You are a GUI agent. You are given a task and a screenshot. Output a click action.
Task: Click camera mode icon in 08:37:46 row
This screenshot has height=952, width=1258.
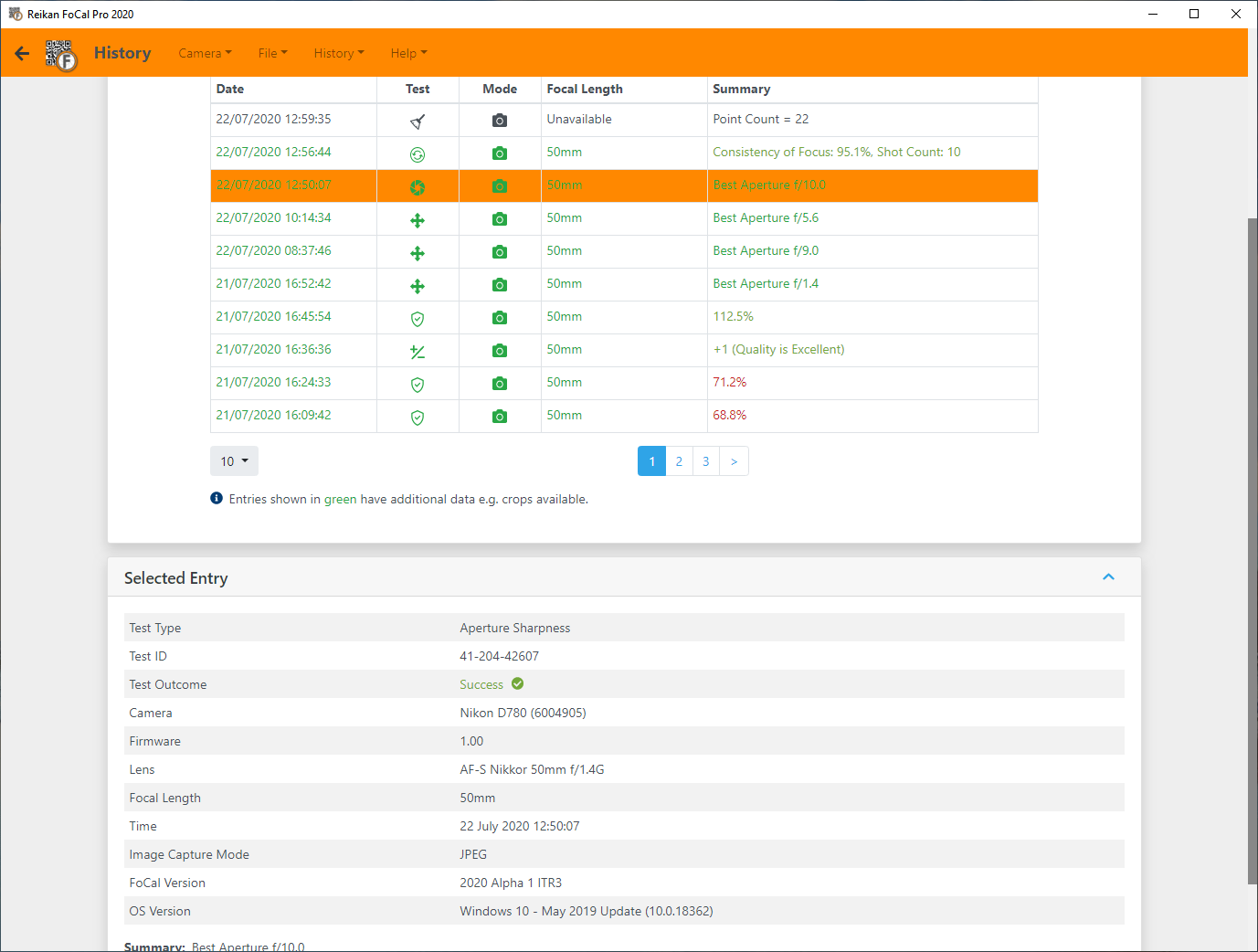click(x=500, y=252)
